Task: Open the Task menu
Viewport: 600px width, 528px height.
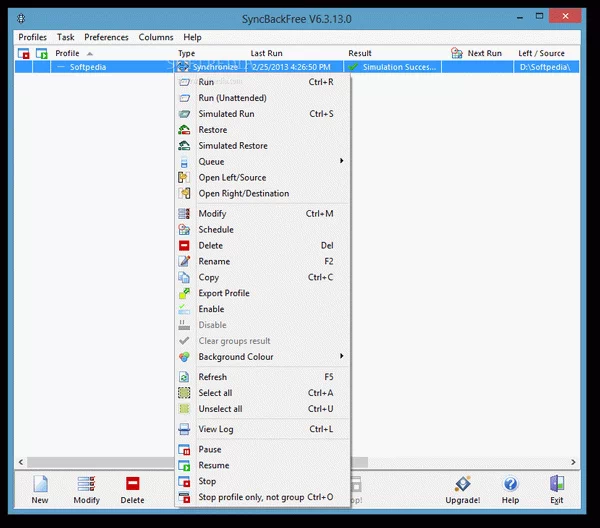Action: pos(65,37)
